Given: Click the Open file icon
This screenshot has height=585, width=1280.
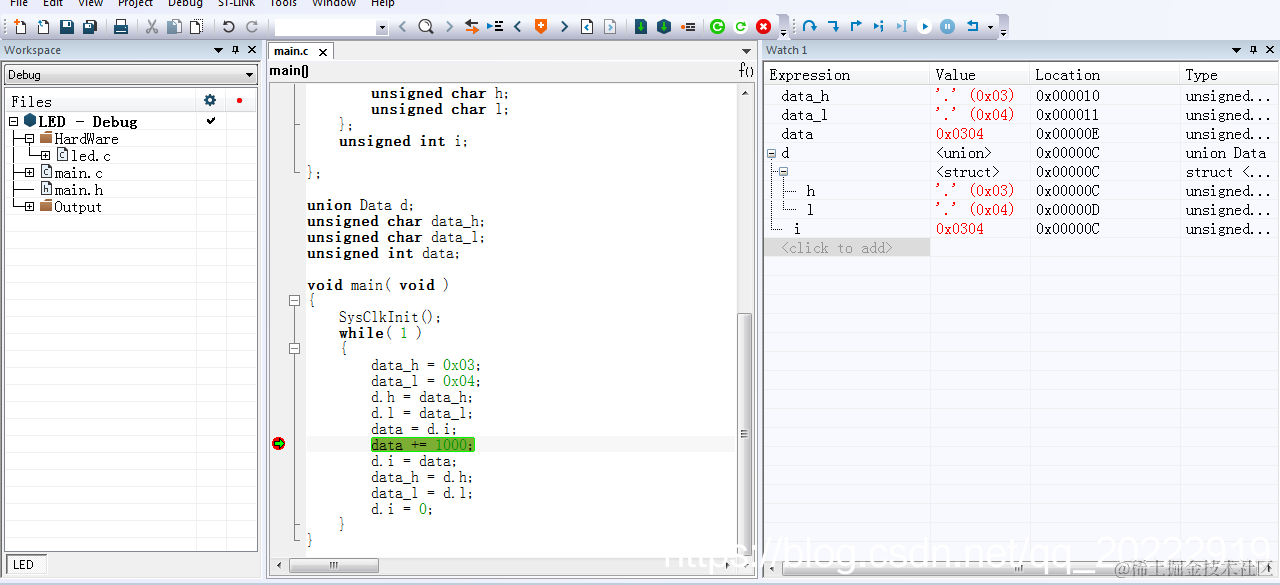Looking at the screenshot, I should [x=43, y=27].
